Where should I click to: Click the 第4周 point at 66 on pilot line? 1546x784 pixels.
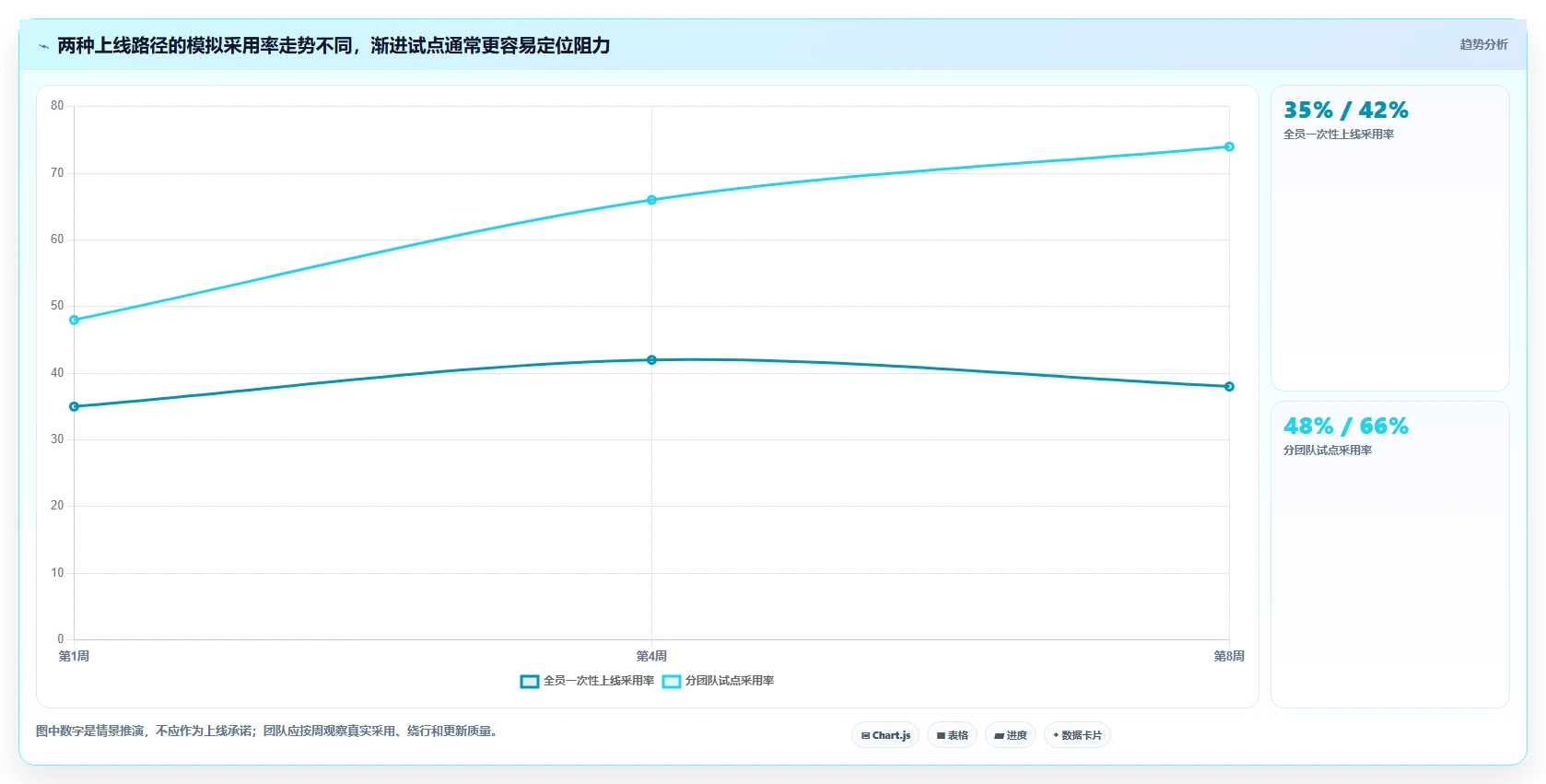(x=651, y=200)
